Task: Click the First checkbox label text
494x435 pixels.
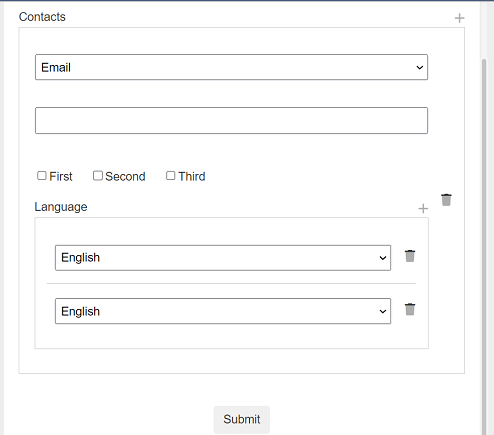Action: [x=61, y=176]
